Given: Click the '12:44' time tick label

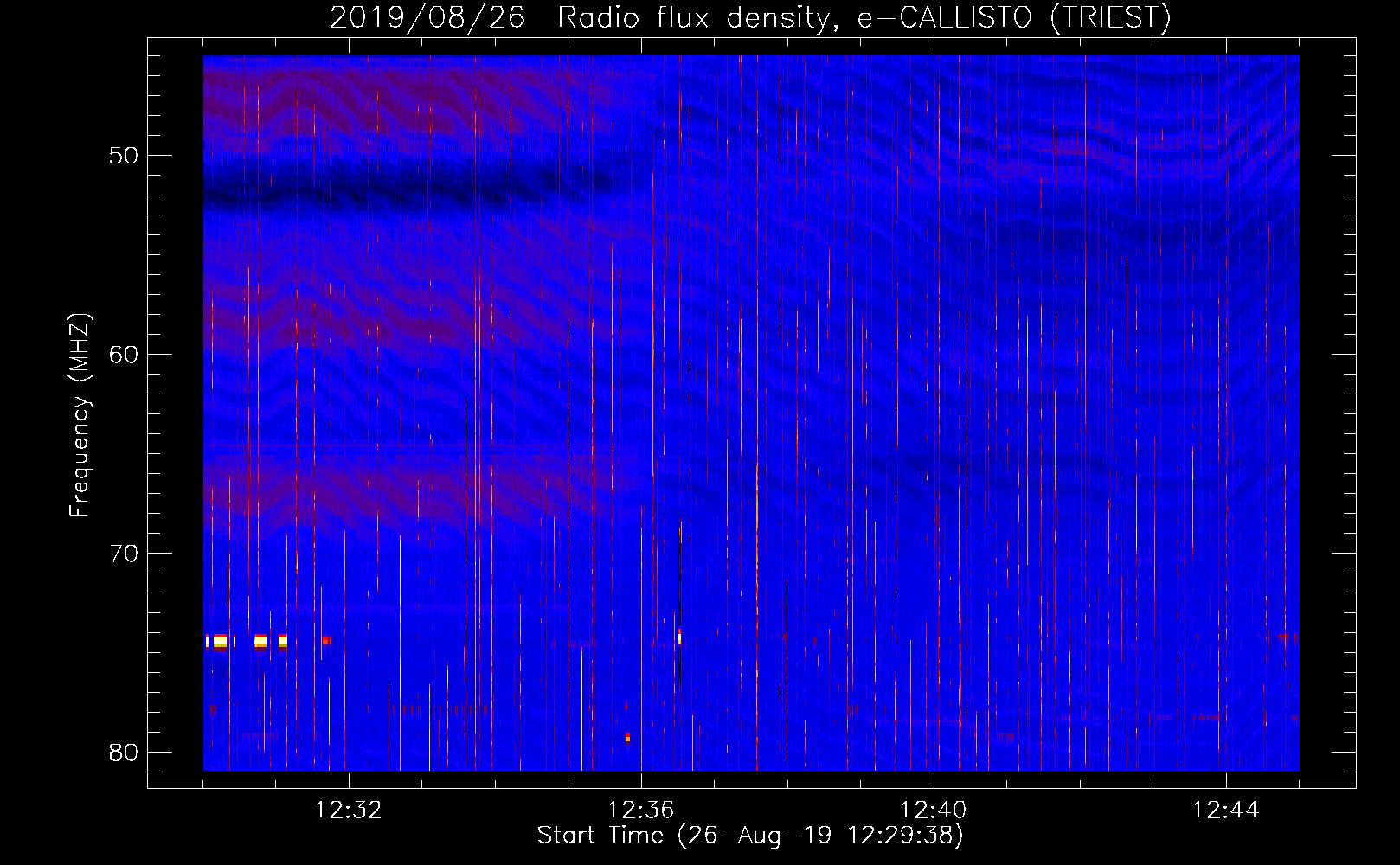Looking at the screenshot, I should point(1226,811).
